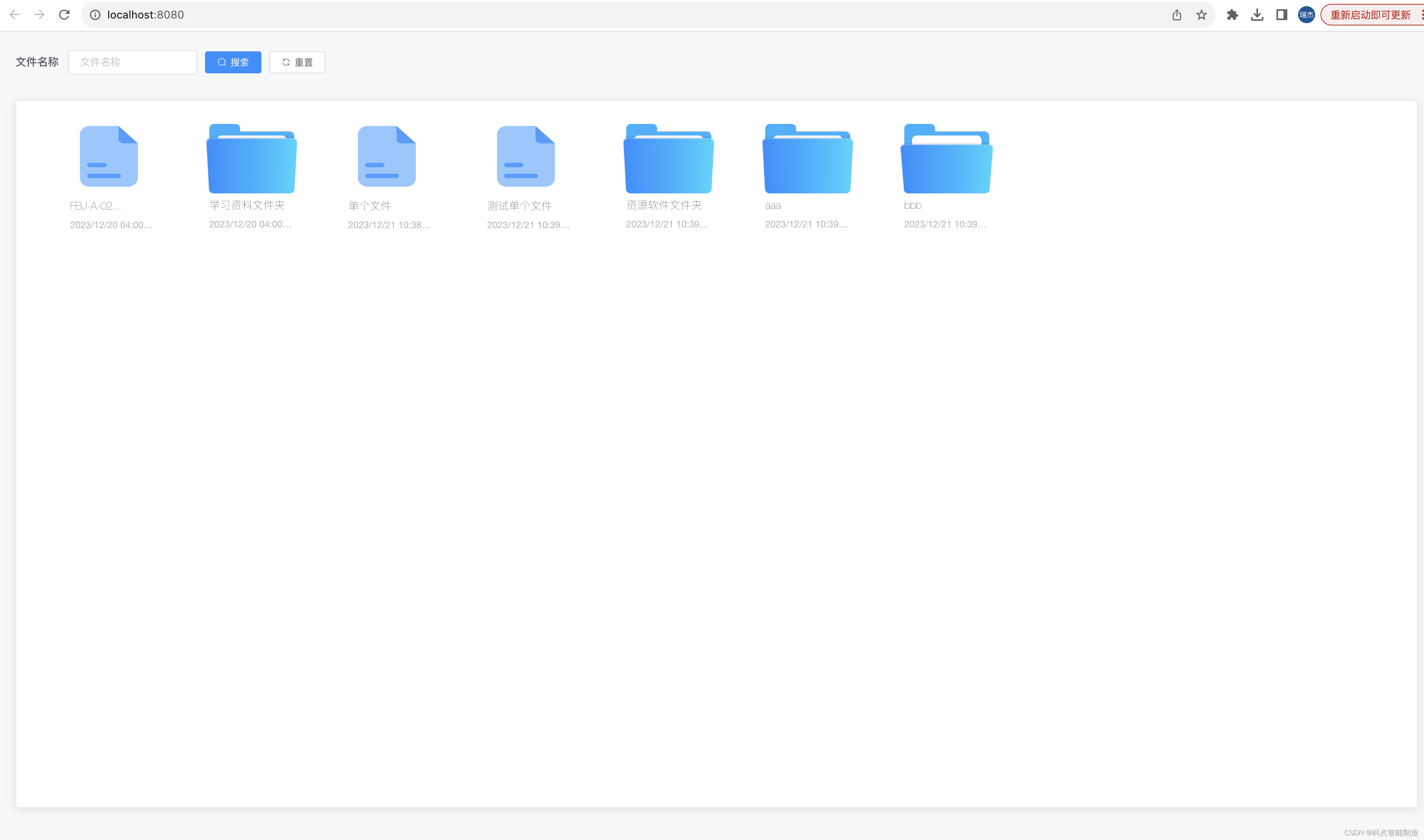Viewport: 1424px width, 840px height.
Task: Click the 重置 reset button
Action: (297, 62)
